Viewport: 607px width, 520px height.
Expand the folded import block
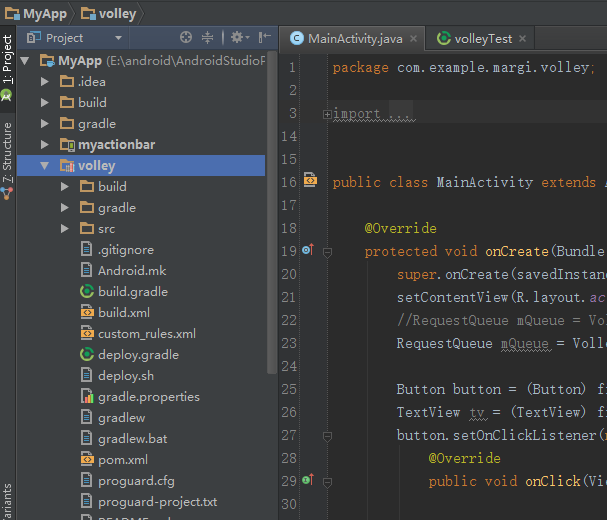click(327, 114)
